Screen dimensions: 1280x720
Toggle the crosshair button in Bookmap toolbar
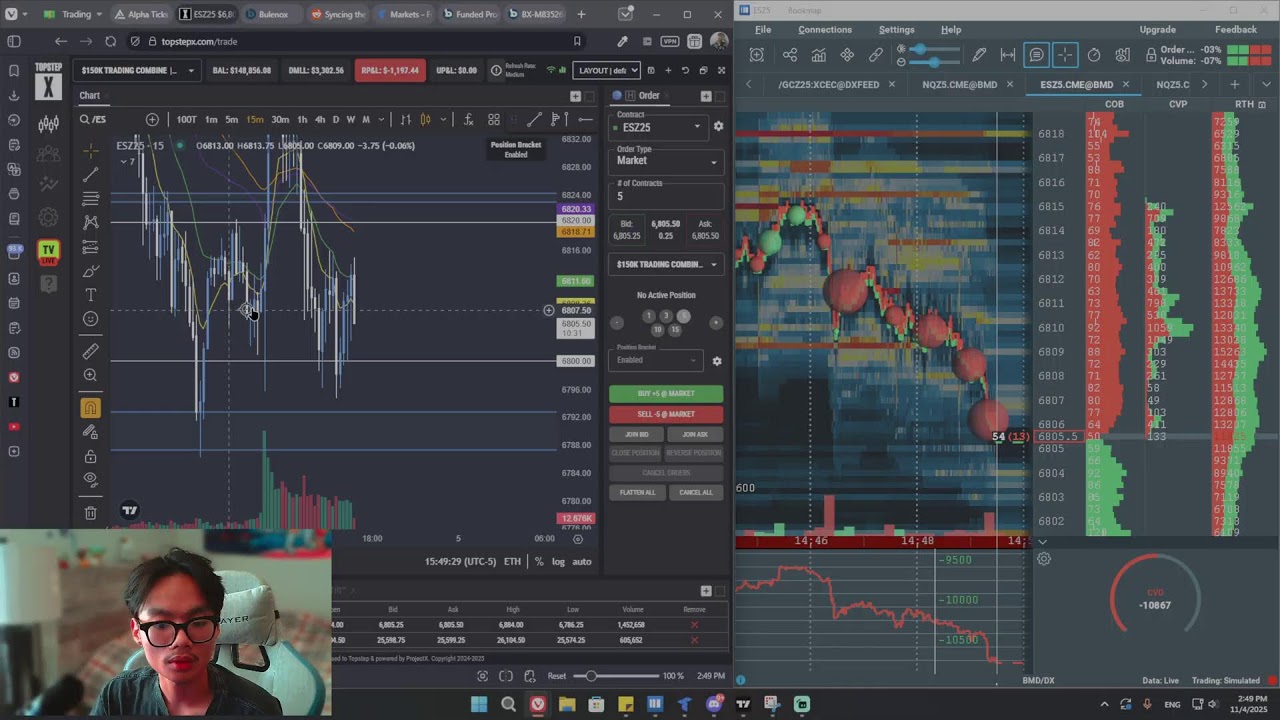(1065, 55)
